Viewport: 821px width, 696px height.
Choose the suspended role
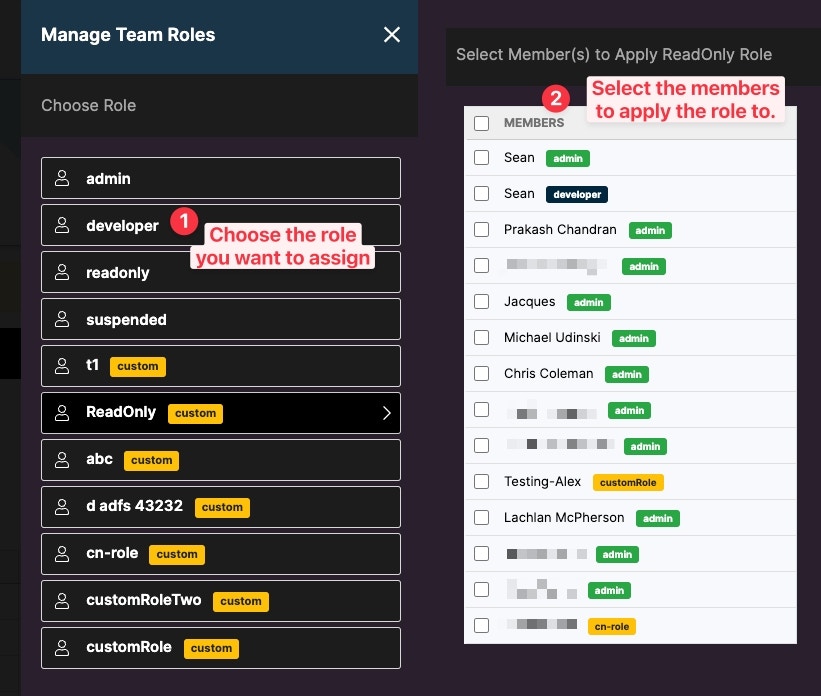pyautogui.click(x=221, y=319)
